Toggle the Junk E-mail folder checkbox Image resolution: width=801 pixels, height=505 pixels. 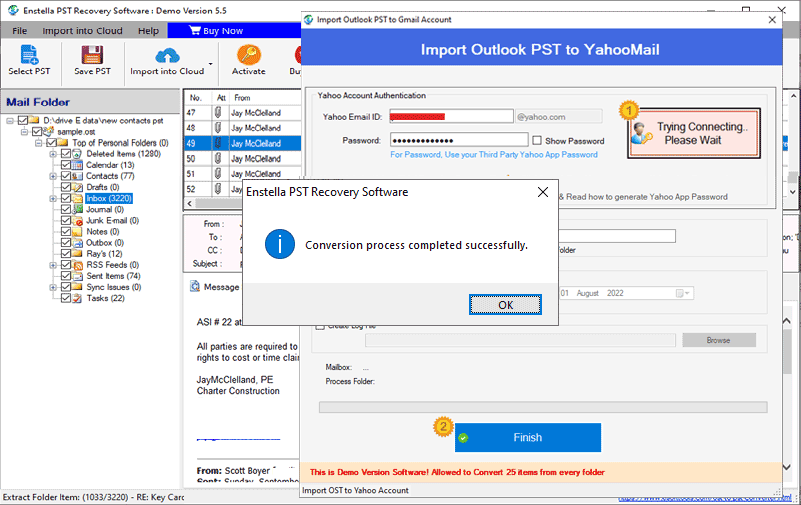pos(66,221)
